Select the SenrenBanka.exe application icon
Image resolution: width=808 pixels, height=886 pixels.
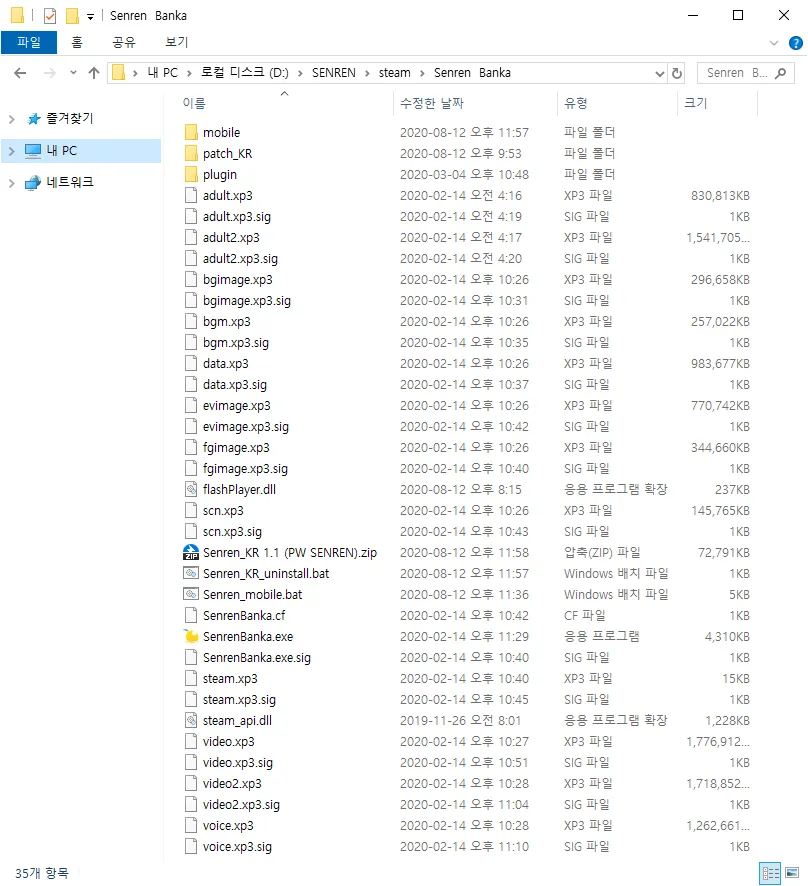click(x=192, y=636)
